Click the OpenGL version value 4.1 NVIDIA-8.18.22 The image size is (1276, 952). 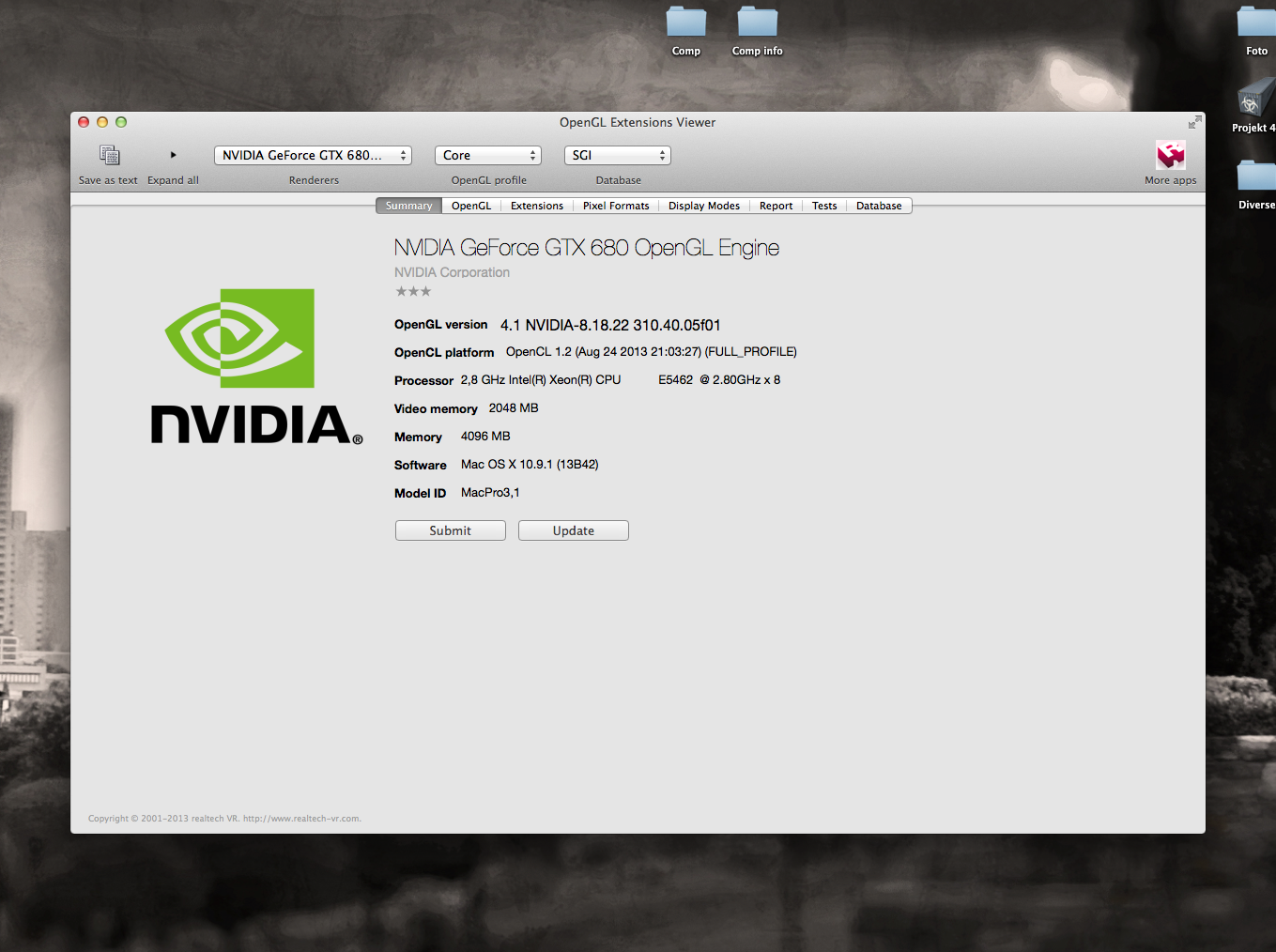click(x=610, y=325)
